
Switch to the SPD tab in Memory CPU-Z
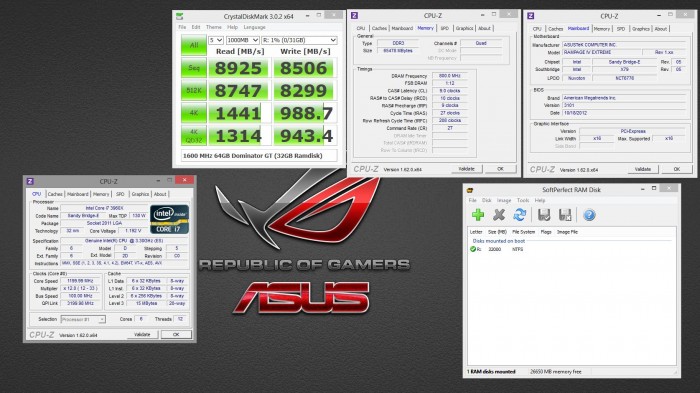(445, 28)
